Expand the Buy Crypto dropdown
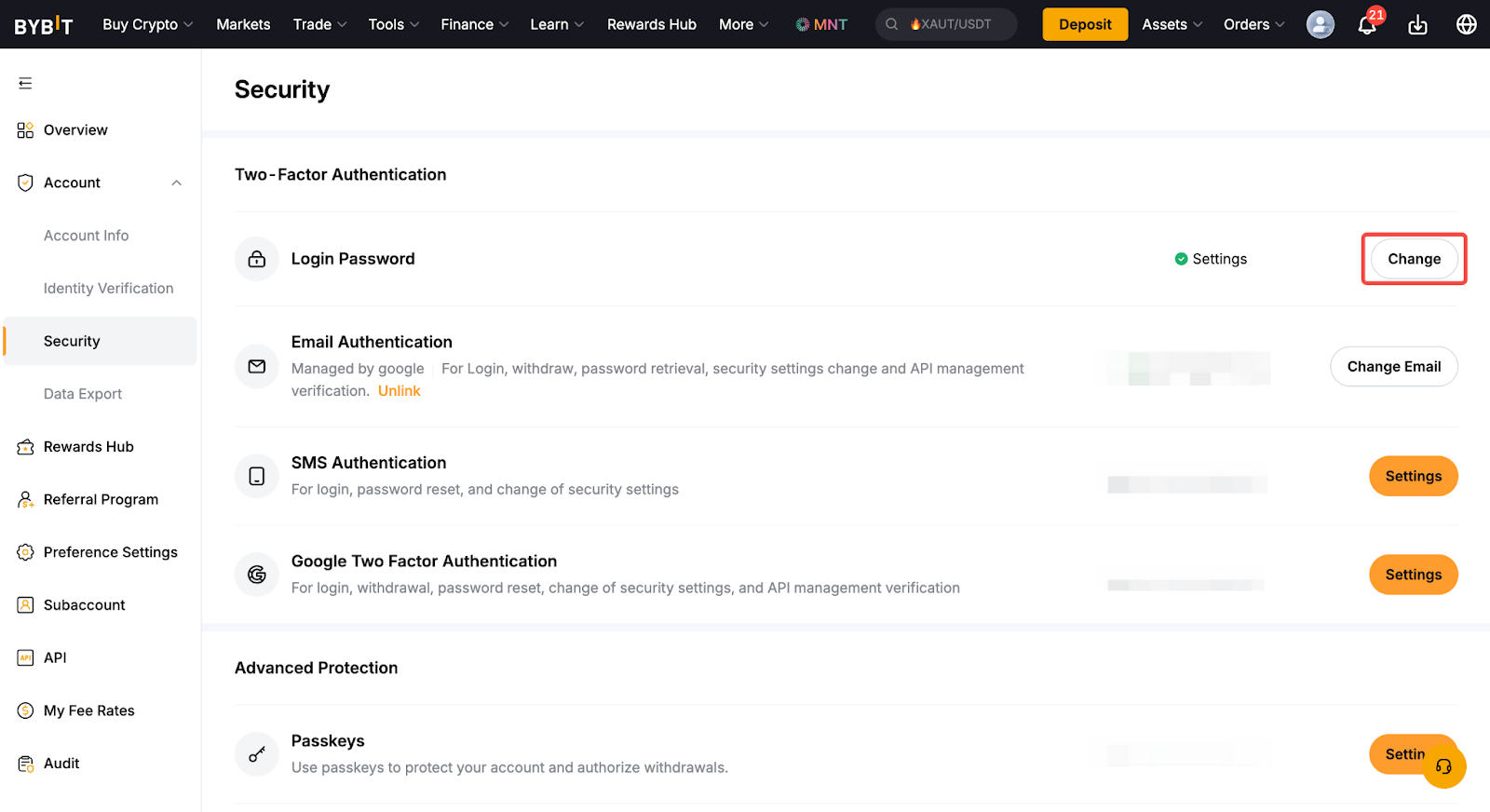 [x=147, y=25]
